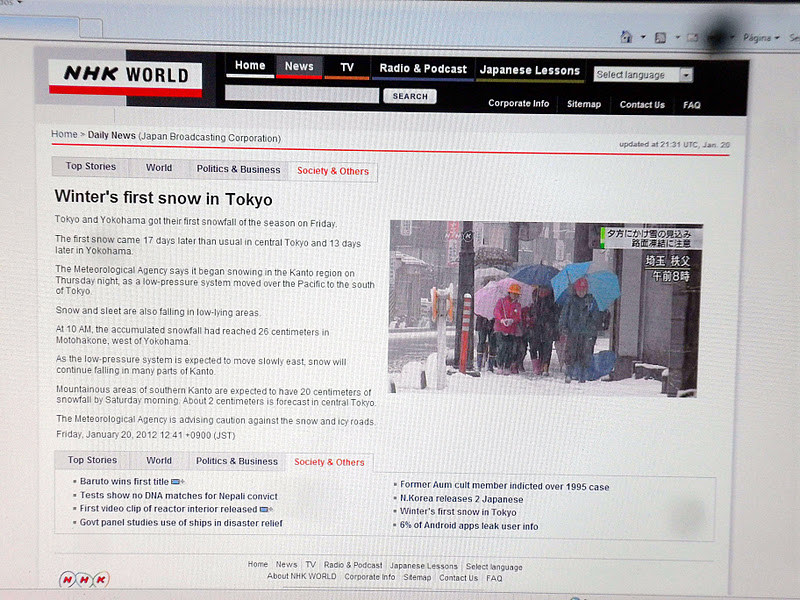This screenshot has width=800, height=600.
Task: Switch to upper Politics & Business tab
Action: 238,169
